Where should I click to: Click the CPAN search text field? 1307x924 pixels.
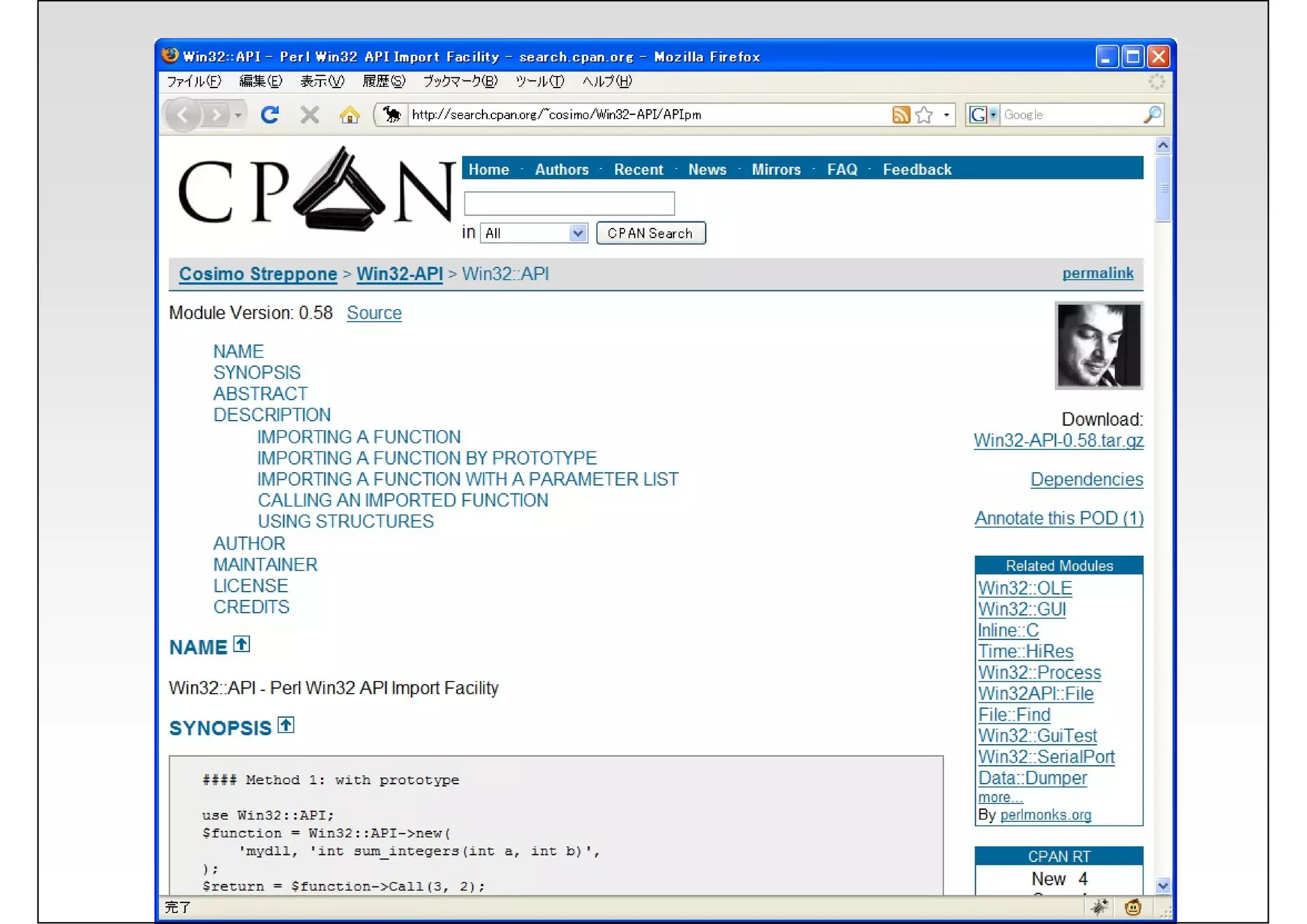click(x=569, y=204)
